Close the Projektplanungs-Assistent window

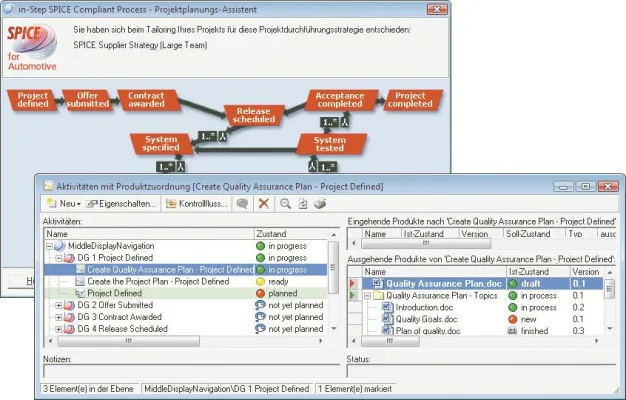(437, 9)
